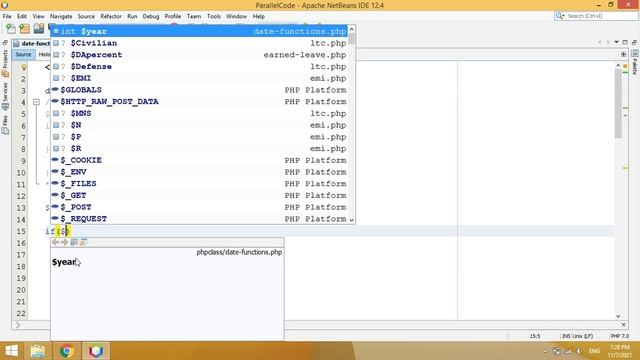Screen dimensions: 640x360
Task: Open the editor documents list dropdown
Action: [616, 42]
